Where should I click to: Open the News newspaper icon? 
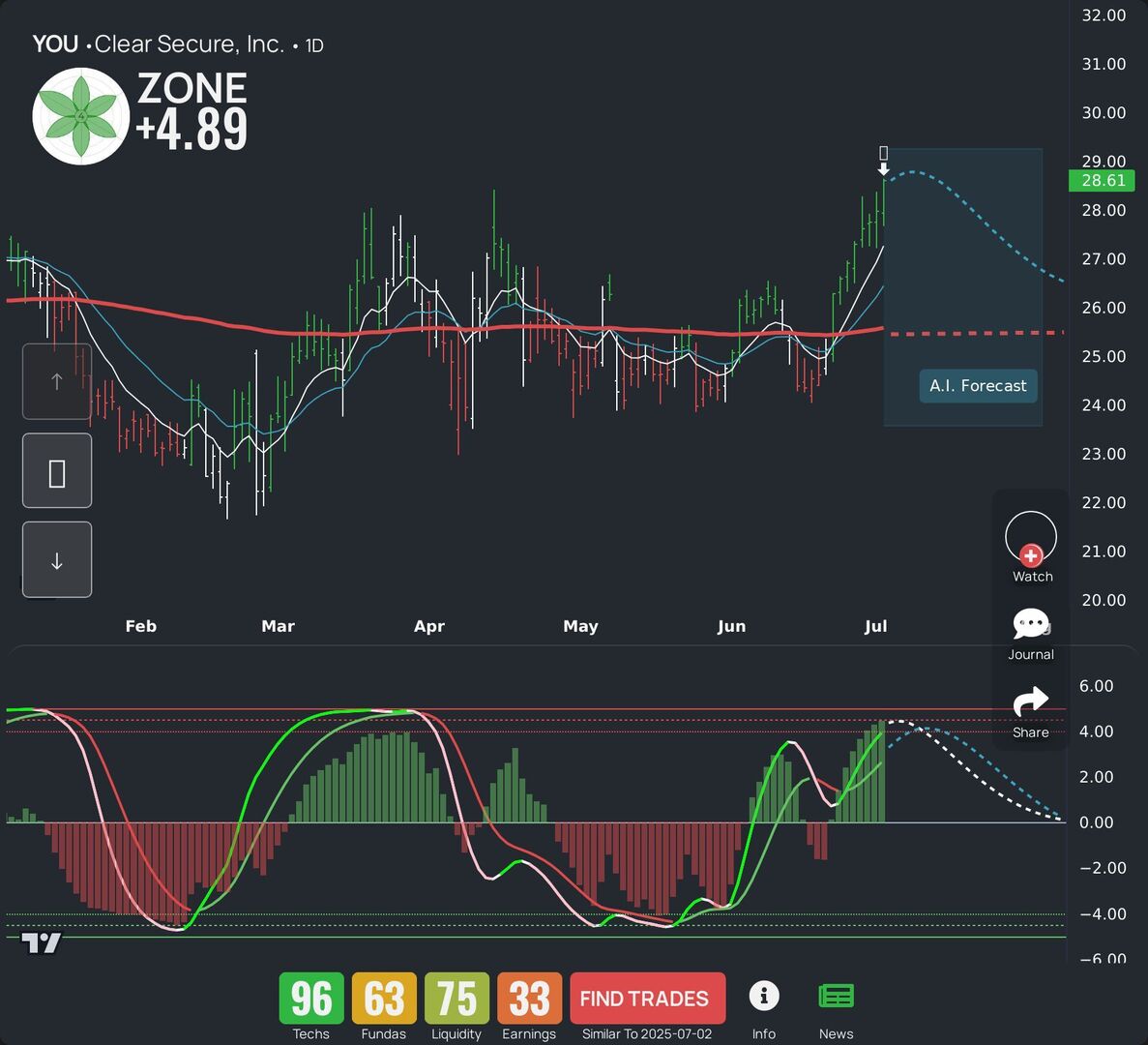click(x=837, y=996)
